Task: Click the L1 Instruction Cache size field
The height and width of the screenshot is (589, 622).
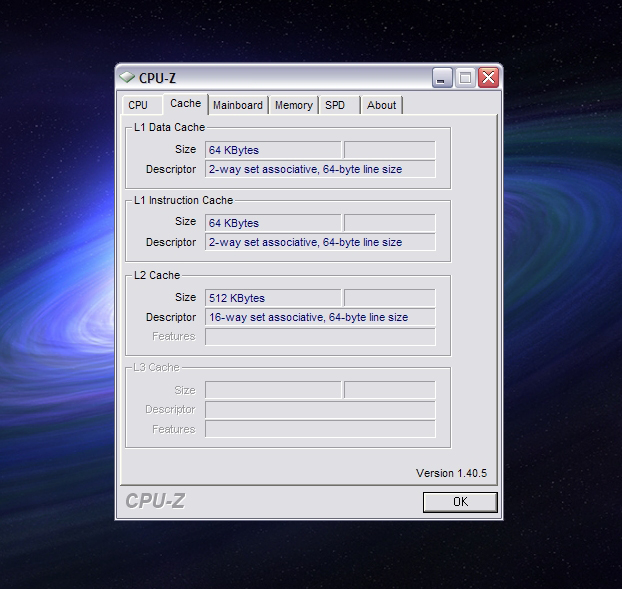Action: point(273,223)
